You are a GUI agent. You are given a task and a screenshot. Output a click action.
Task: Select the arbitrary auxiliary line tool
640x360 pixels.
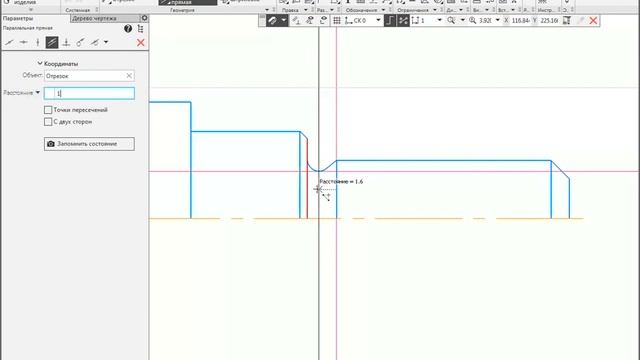(9, 42)
